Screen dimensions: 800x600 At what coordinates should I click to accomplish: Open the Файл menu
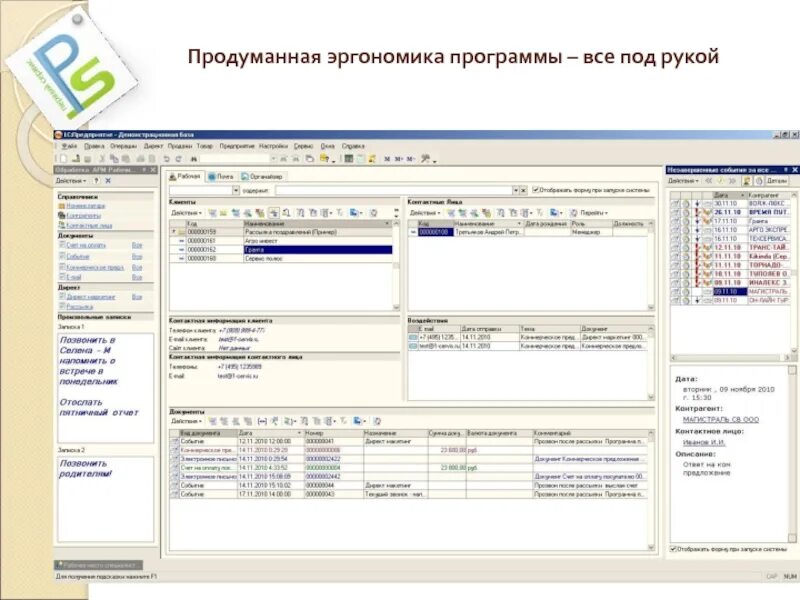pos(69,146)
